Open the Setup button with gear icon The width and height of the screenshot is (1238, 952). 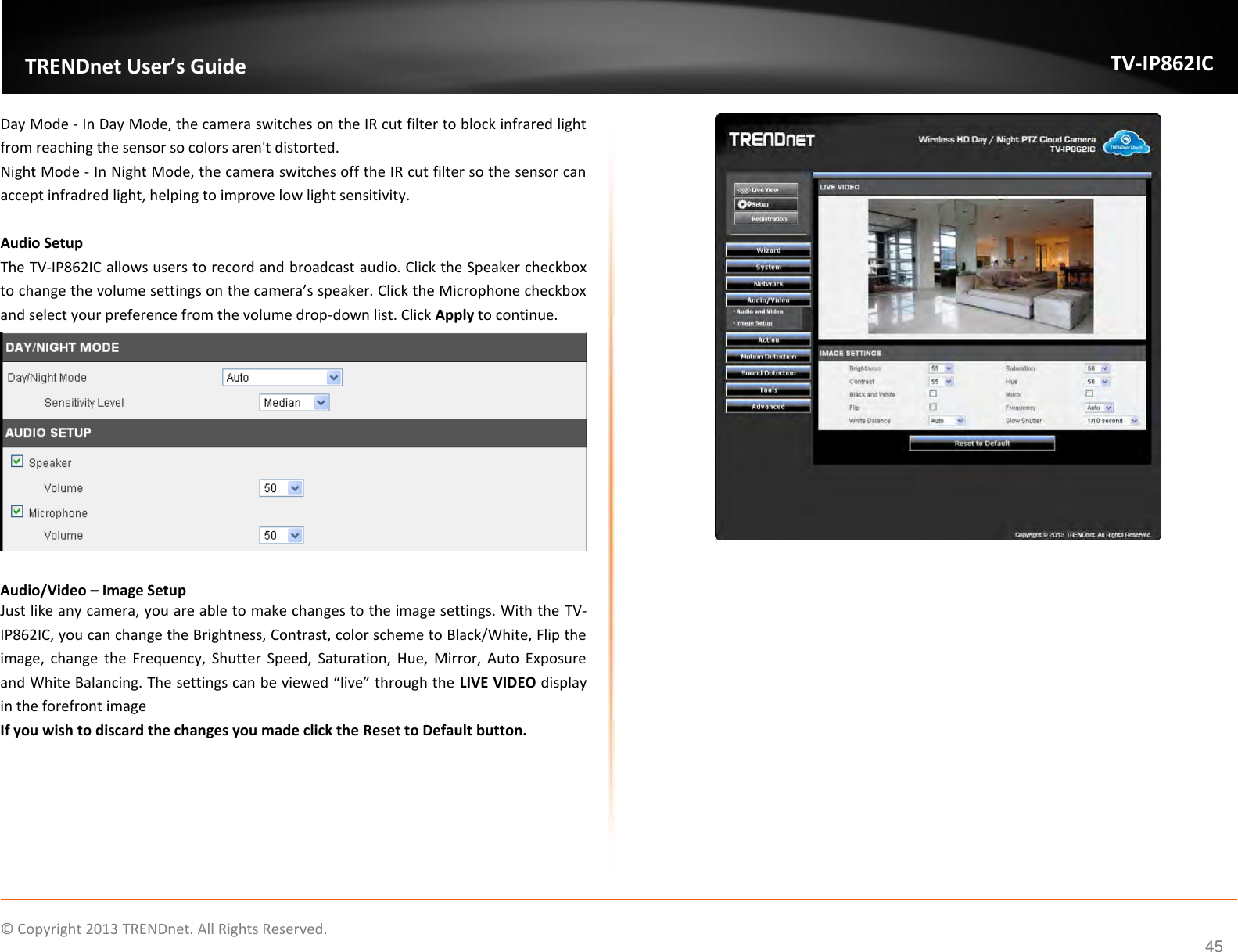coord(766,204)
